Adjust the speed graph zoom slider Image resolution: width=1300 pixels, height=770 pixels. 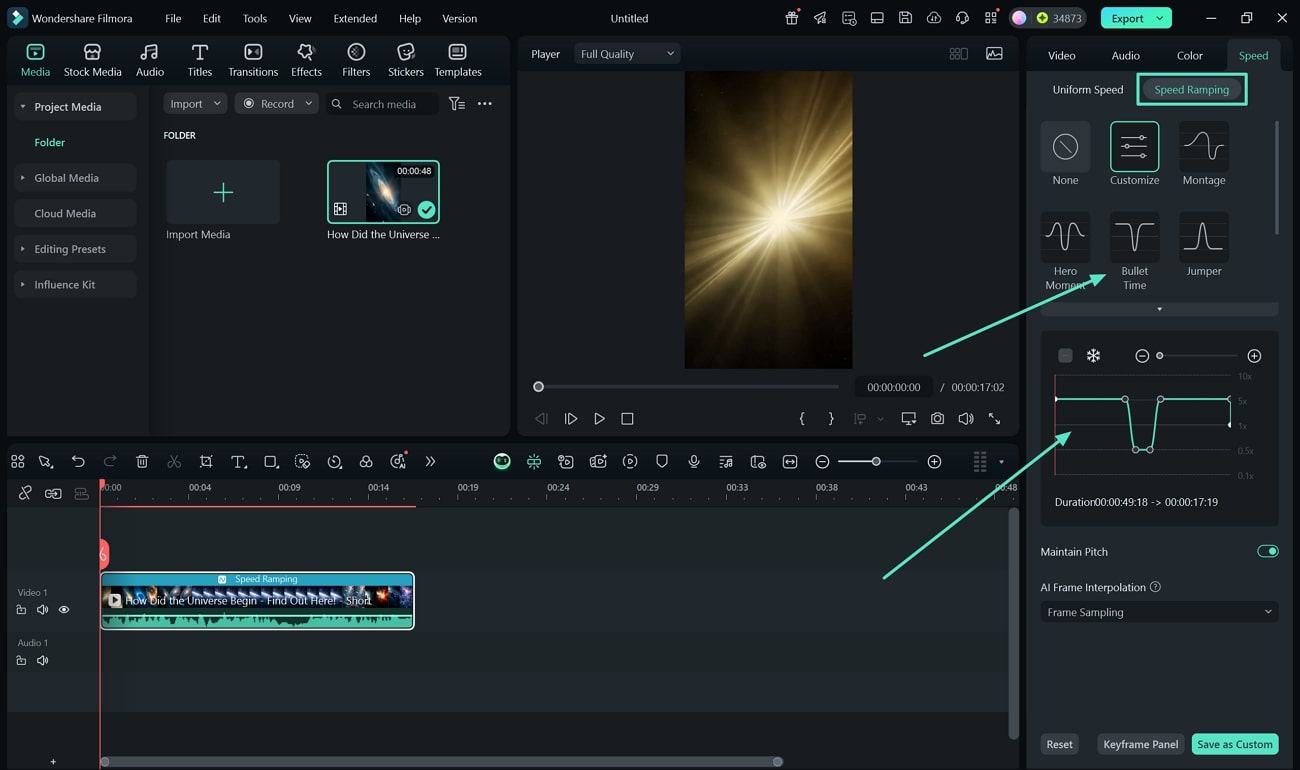point(1160,356)
